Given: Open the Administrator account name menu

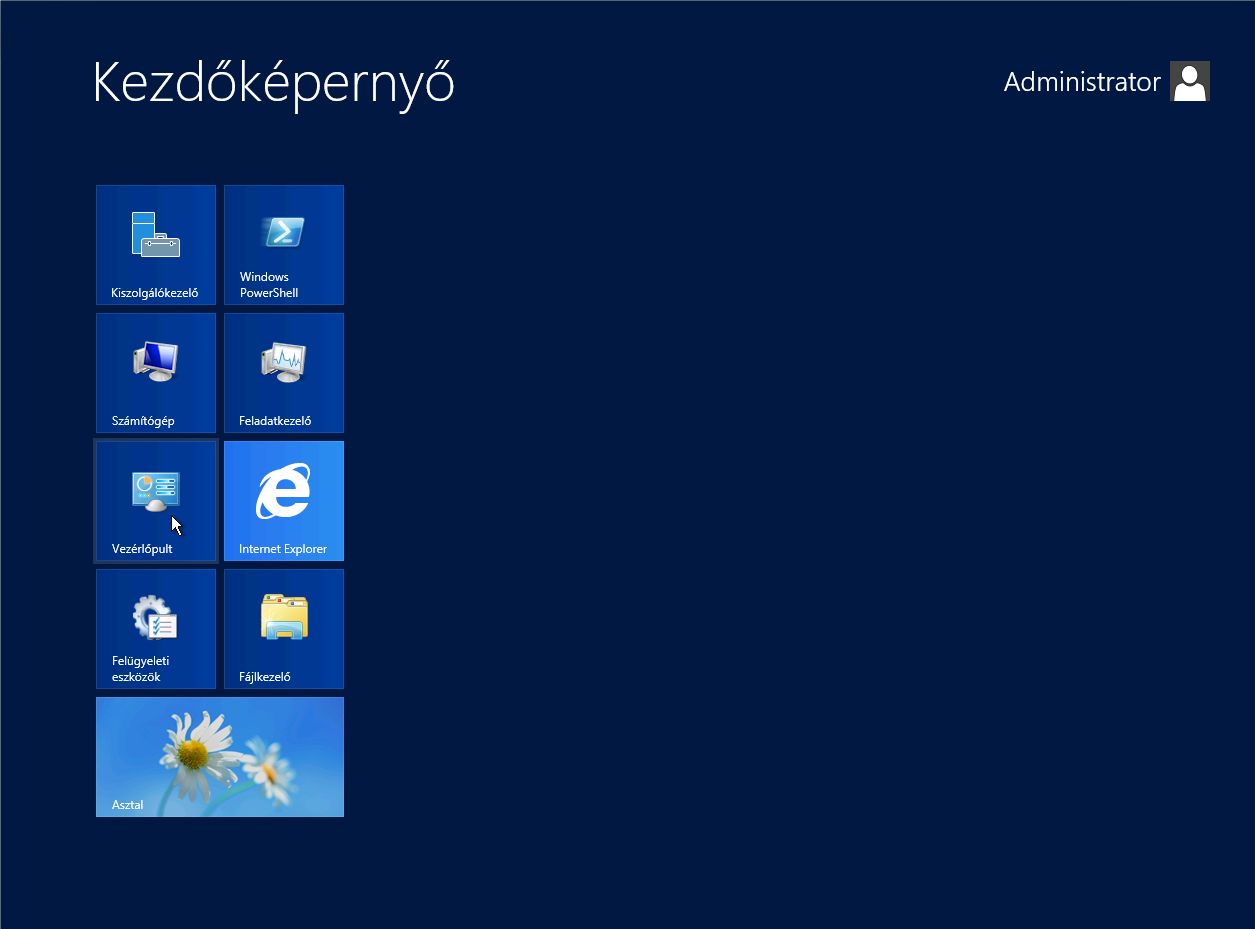Looking at the screenshot, I should click(x=1081, y=82).
